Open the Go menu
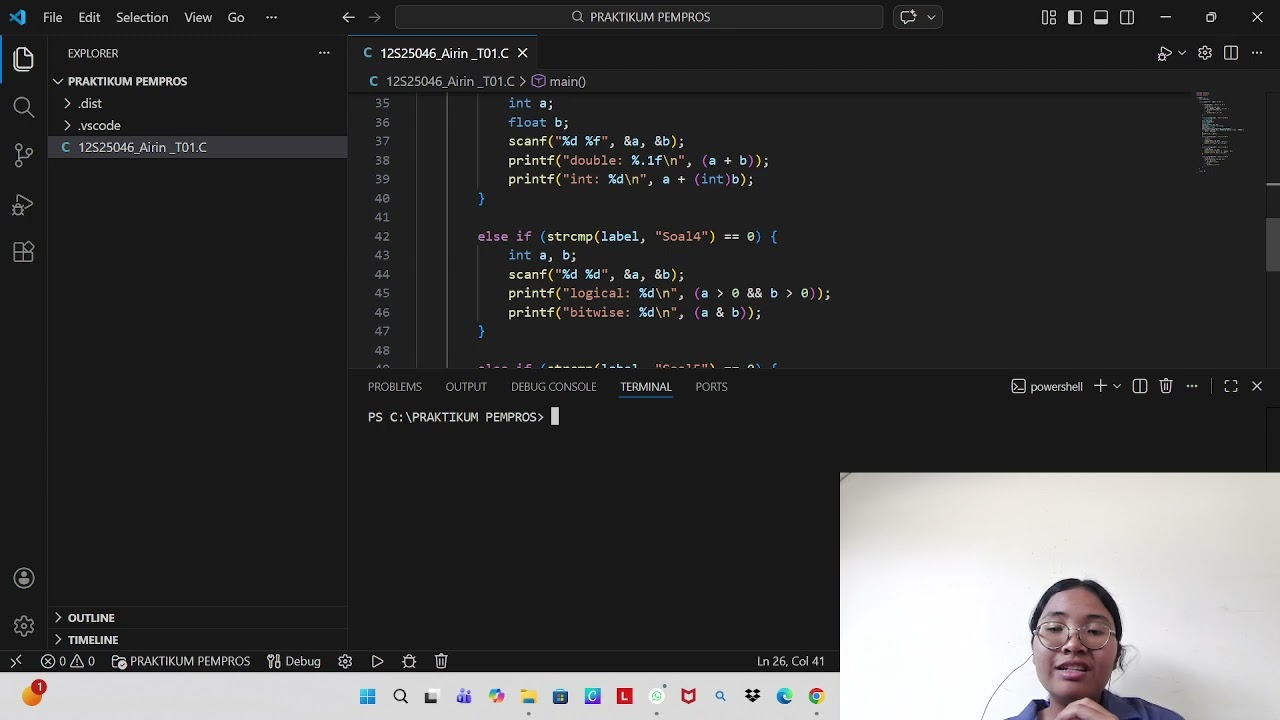 pos(236,17)
